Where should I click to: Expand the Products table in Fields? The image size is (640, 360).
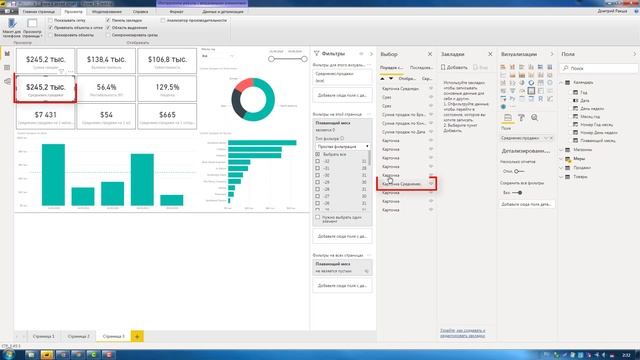(562, 177)
